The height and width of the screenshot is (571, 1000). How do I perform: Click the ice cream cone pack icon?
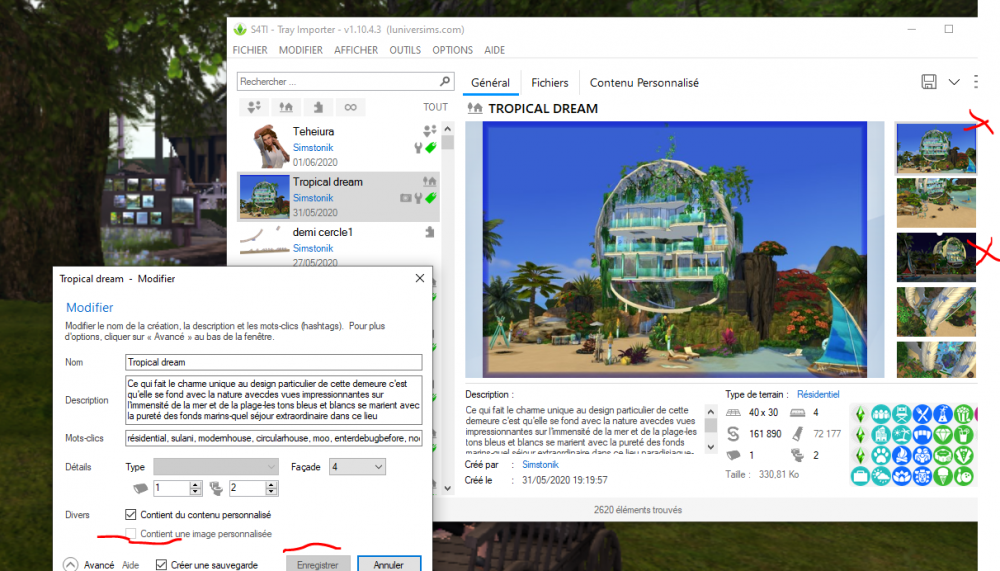943,476
